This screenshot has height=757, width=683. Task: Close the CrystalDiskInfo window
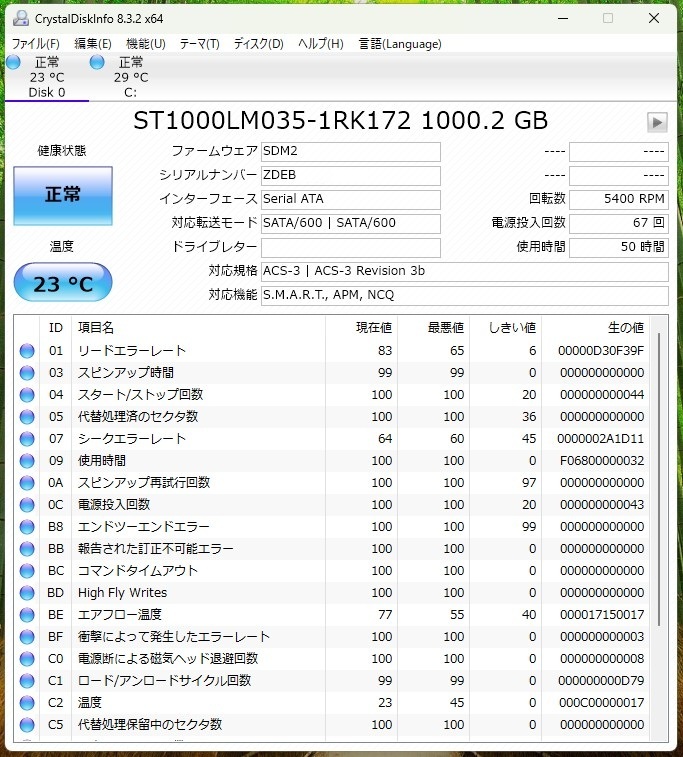click(x=654, y=18)
